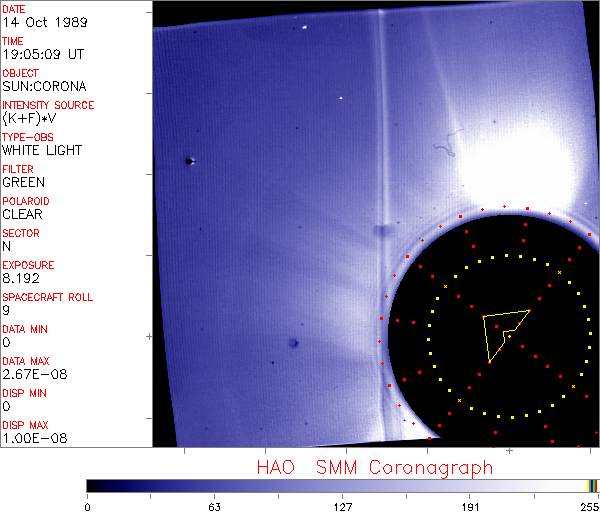Click the (K+F)*V intensity source value
The image size is (600, 512).
click(x=29, y=118)
